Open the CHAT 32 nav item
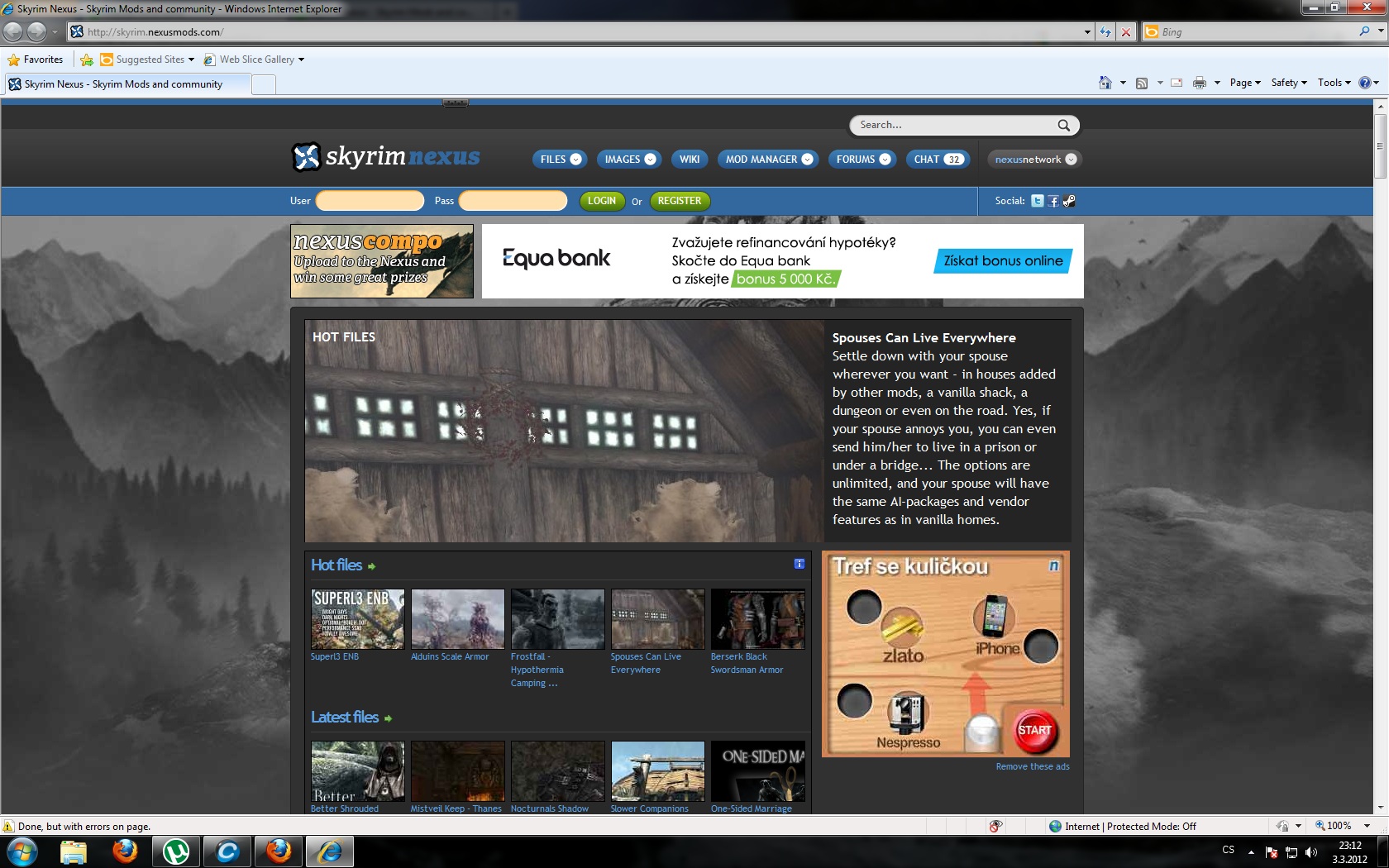 [x=938, y=160]
